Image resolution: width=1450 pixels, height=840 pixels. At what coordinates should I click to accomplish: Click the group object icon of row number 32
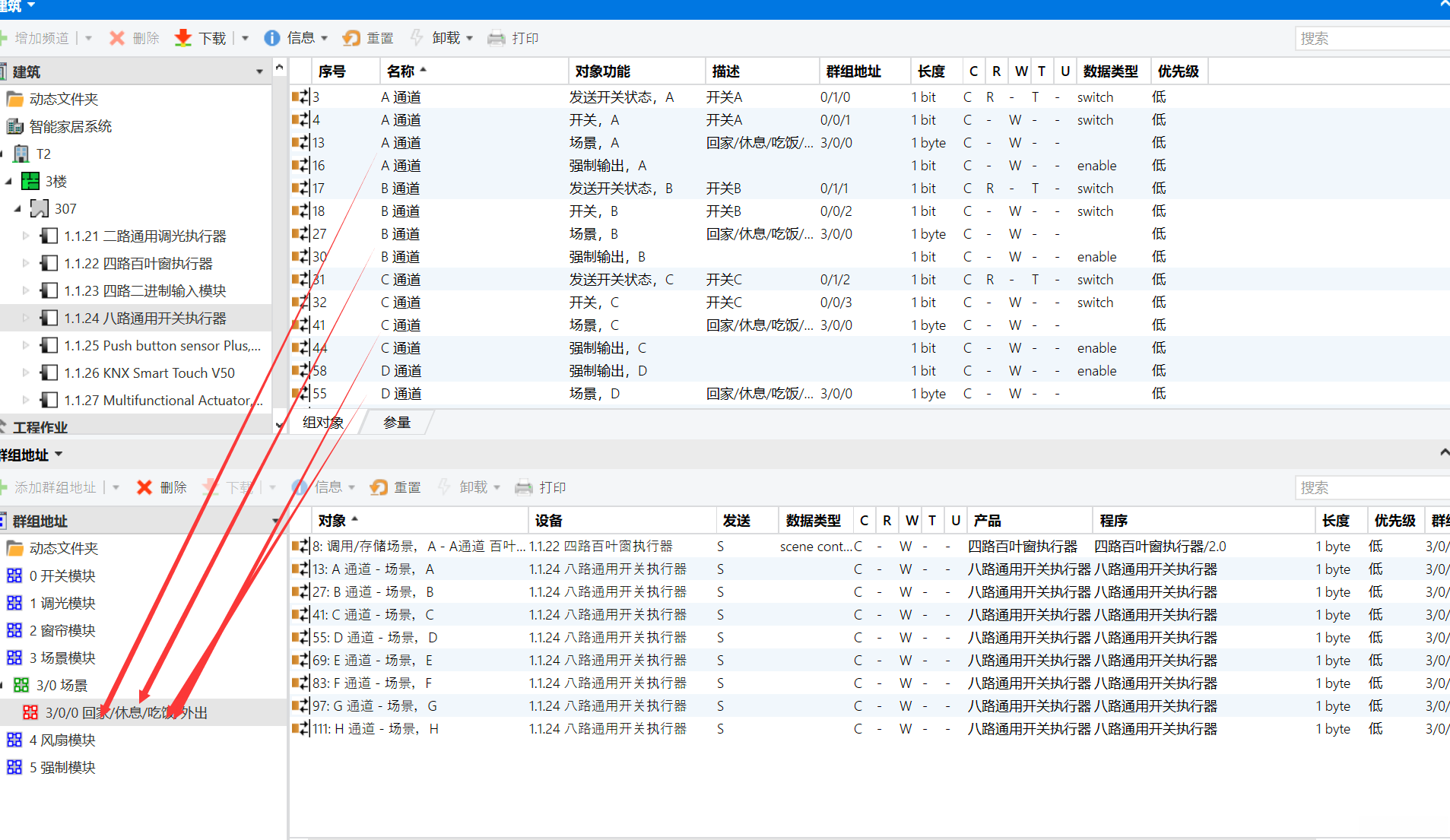pos(301,303)
